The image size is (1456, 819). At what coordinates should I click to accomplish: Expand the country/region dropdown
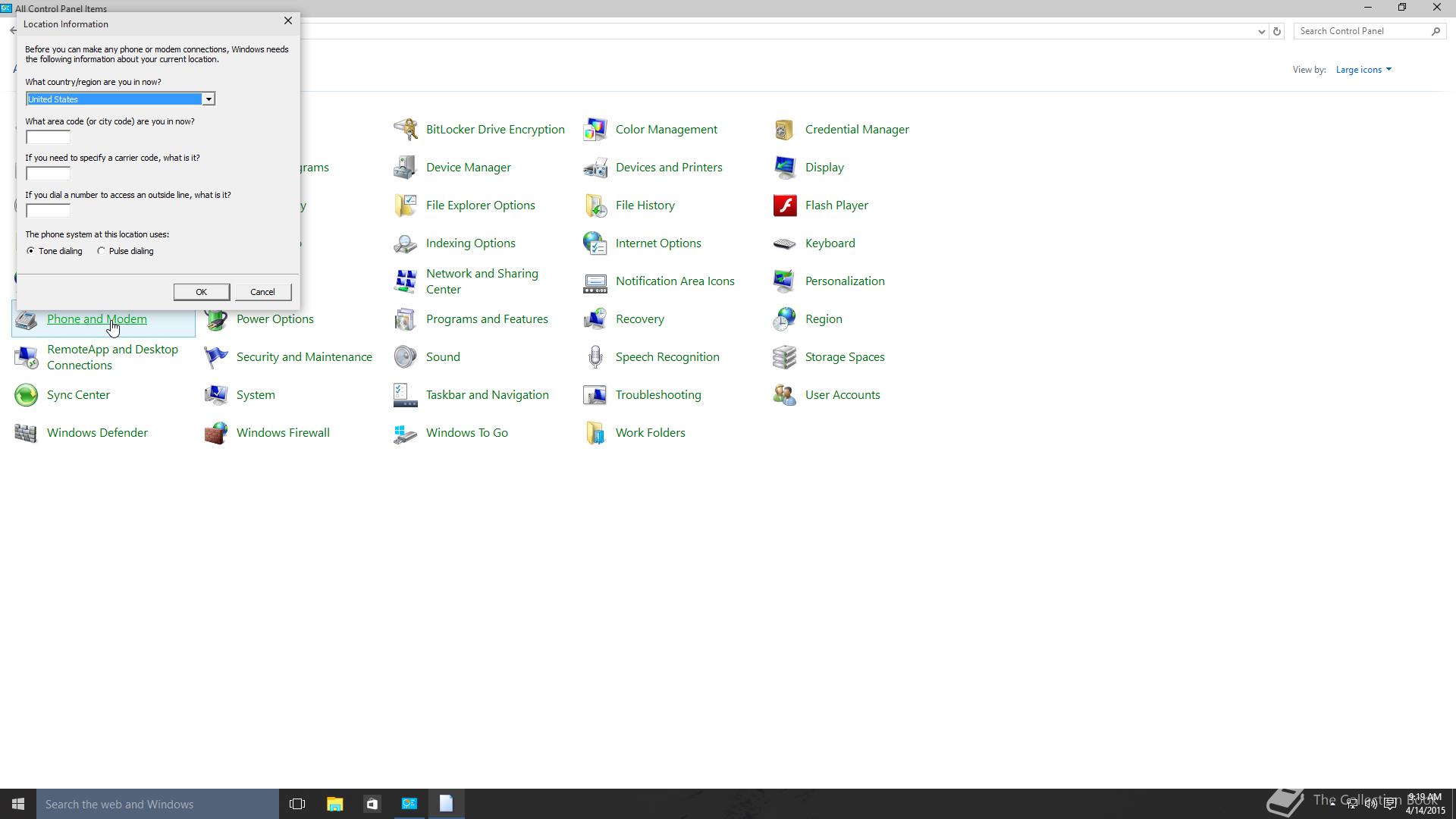click(208, 99)
